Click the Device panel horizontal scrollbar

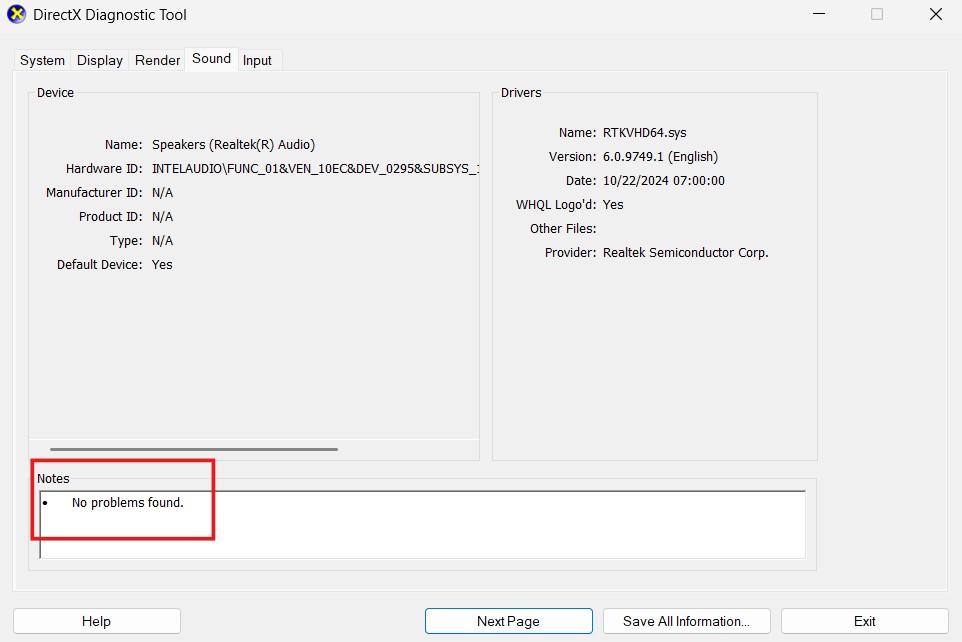coord(194,449)
